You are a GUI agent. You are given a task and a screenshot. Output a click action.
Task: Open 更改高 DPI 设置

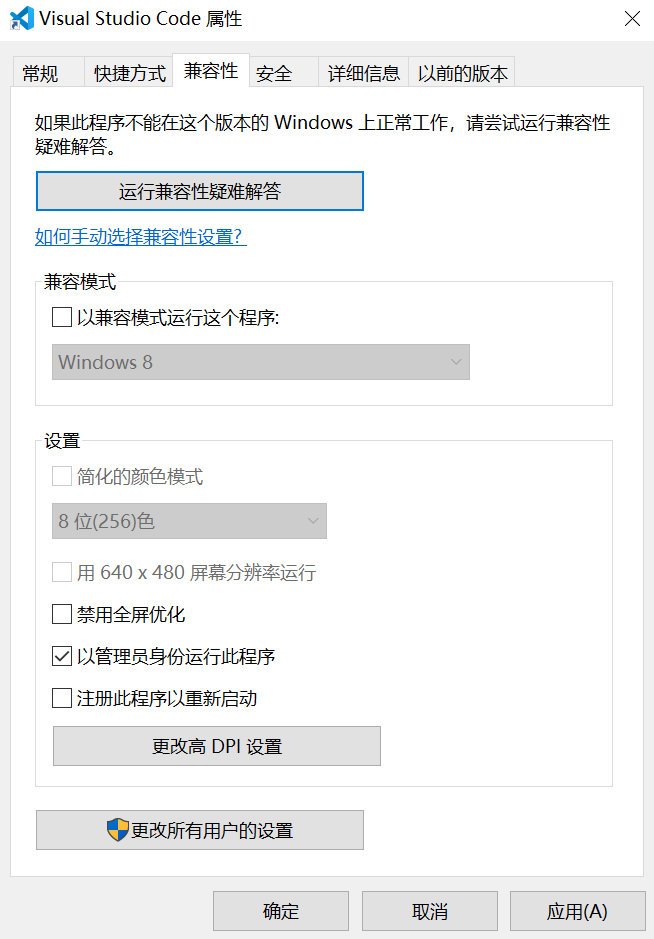pos(216,746)
